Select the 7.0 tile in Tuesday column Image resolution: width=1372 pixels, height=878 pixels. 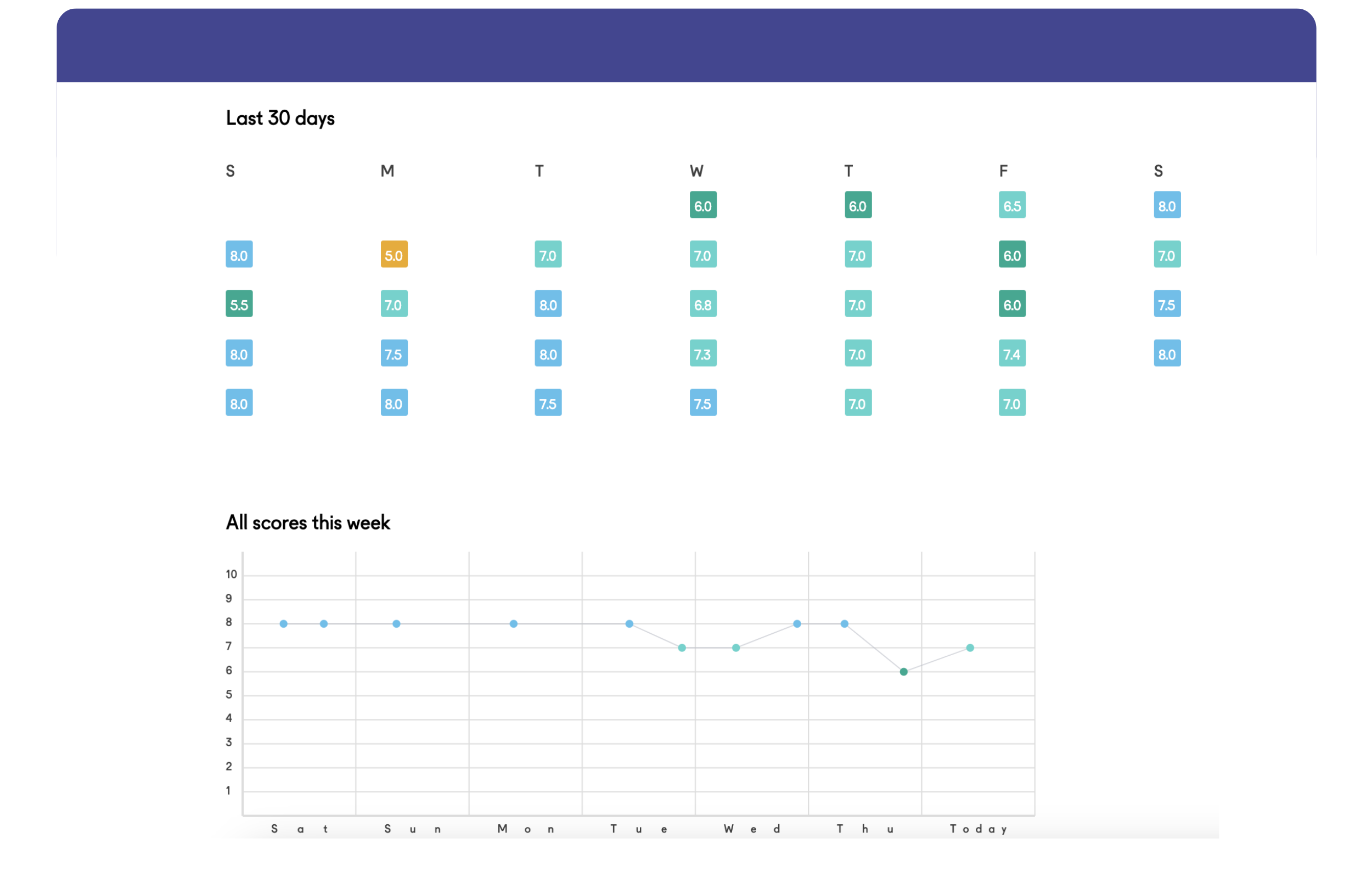(548, 254)
